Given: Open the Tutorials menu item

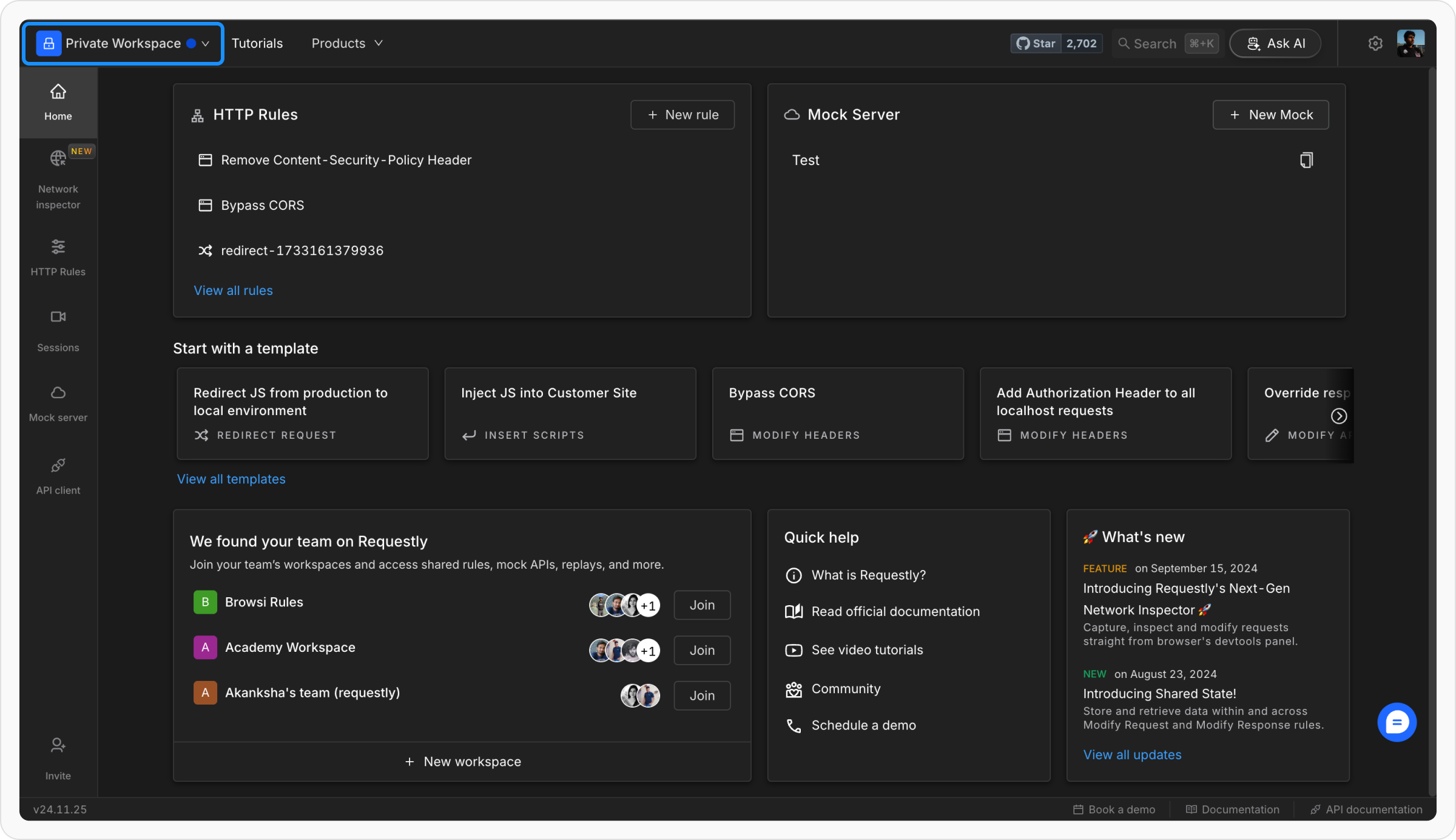Looking at the screenshot, I should point(257,44).
